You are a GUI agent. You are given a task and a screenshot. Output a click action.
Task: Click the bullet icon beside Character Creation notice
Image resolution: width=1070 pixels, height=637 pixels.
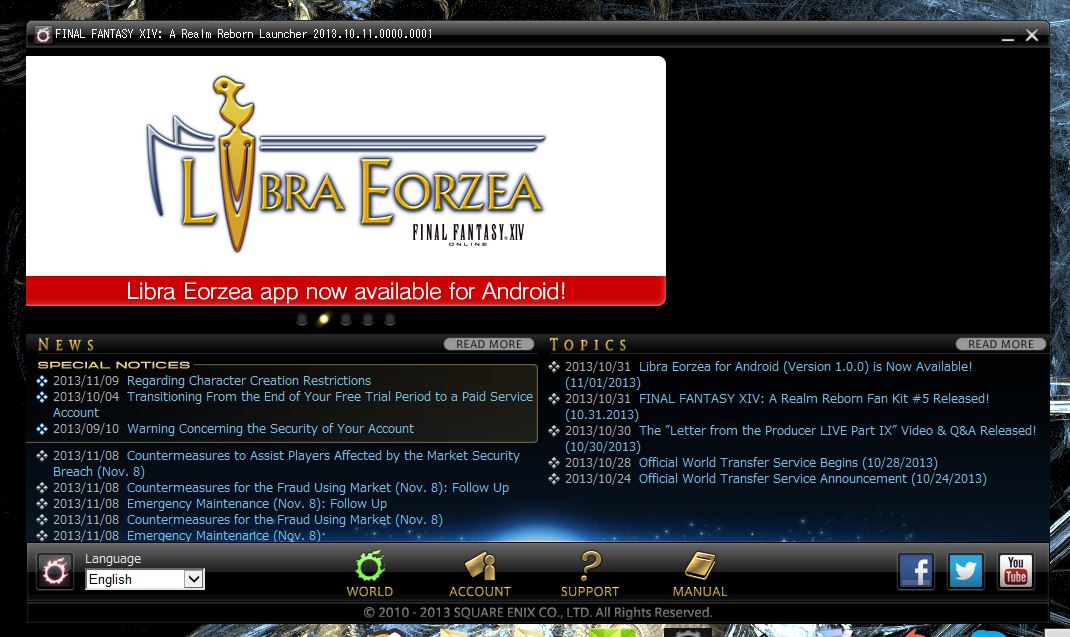(42, 380)
